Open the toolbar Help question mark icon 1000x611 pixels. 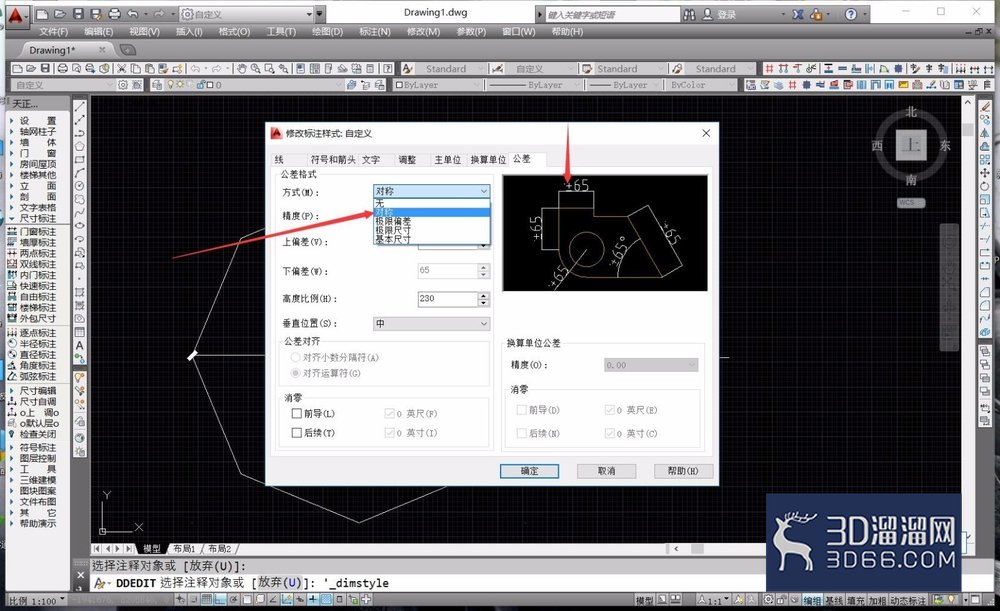click(x=387, y=68)
